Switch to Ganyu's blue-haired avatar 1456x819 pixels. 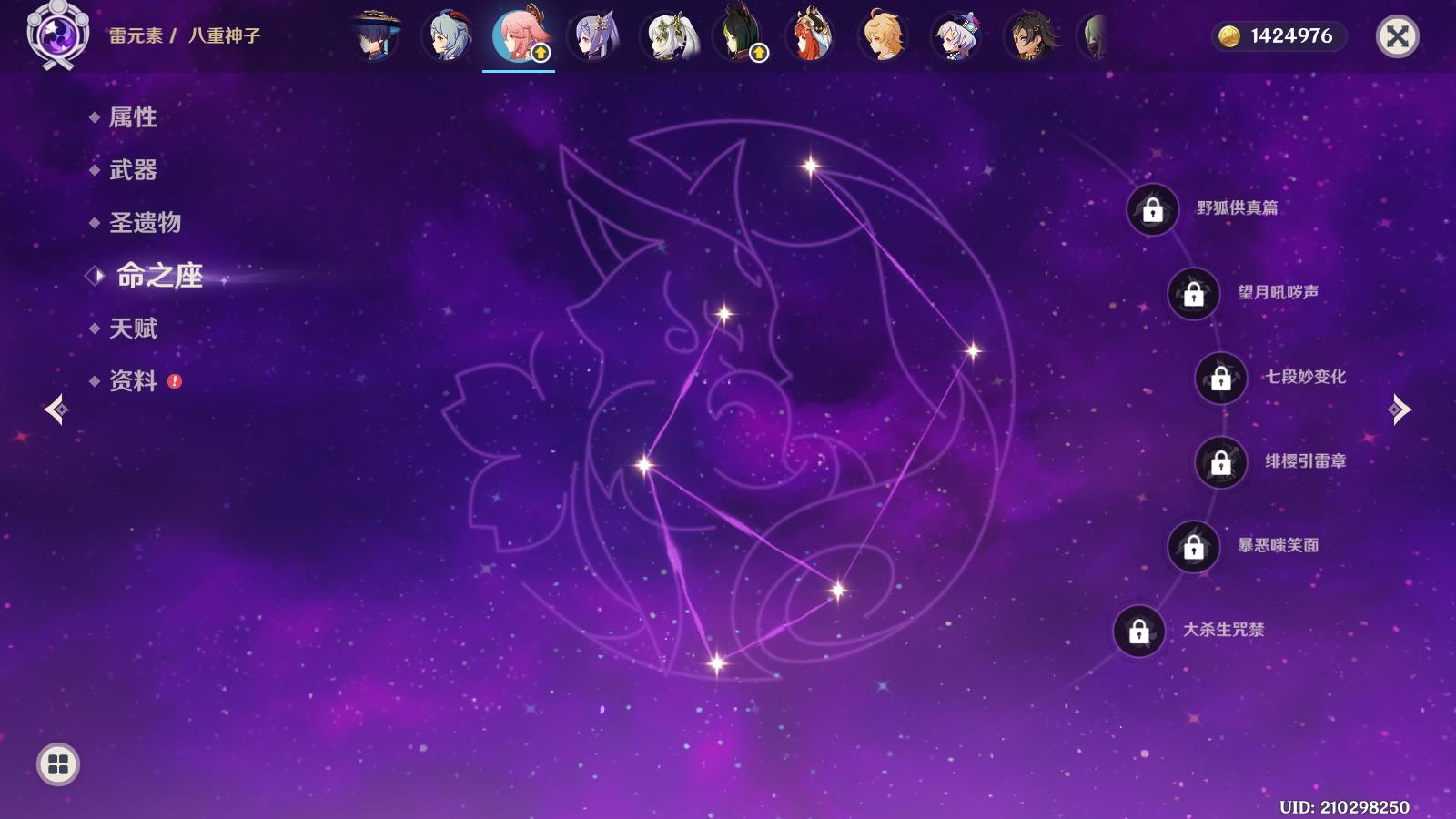click(x=448, y=35)
